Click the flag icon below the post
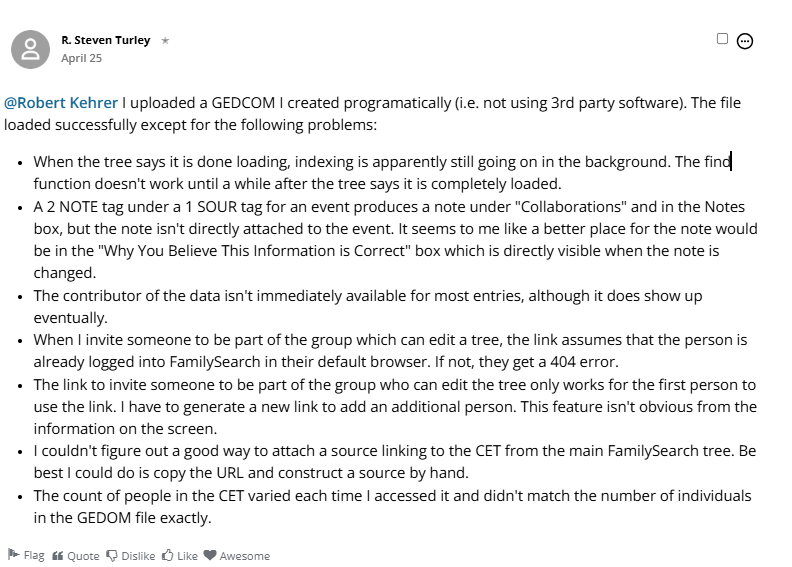Image resolution: width=792 pixels, height=567 pixels. 14,554
